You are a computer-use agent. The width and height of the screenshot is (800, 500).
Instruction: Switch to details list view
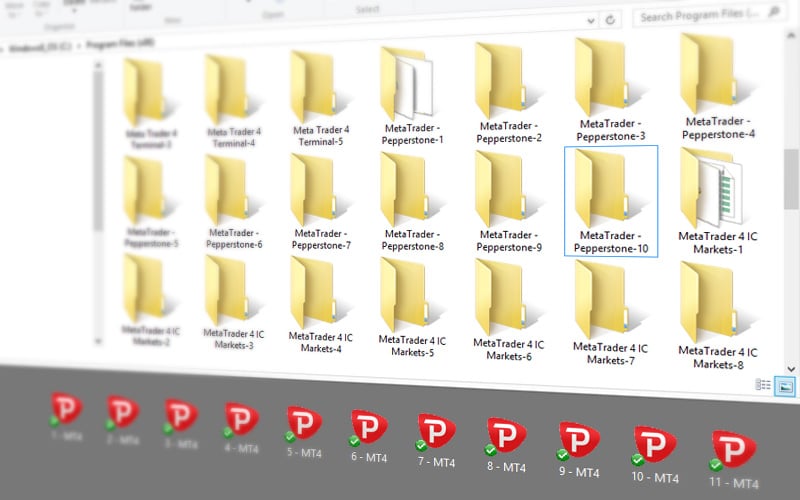[x=763, y=385]
